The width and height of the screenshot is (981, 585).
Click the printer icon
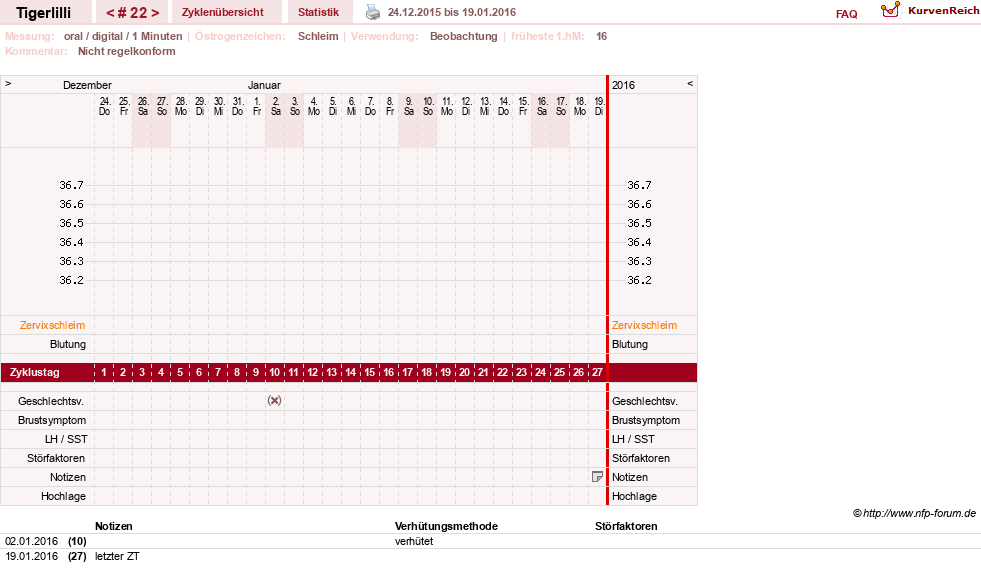[x=373, y=12]
